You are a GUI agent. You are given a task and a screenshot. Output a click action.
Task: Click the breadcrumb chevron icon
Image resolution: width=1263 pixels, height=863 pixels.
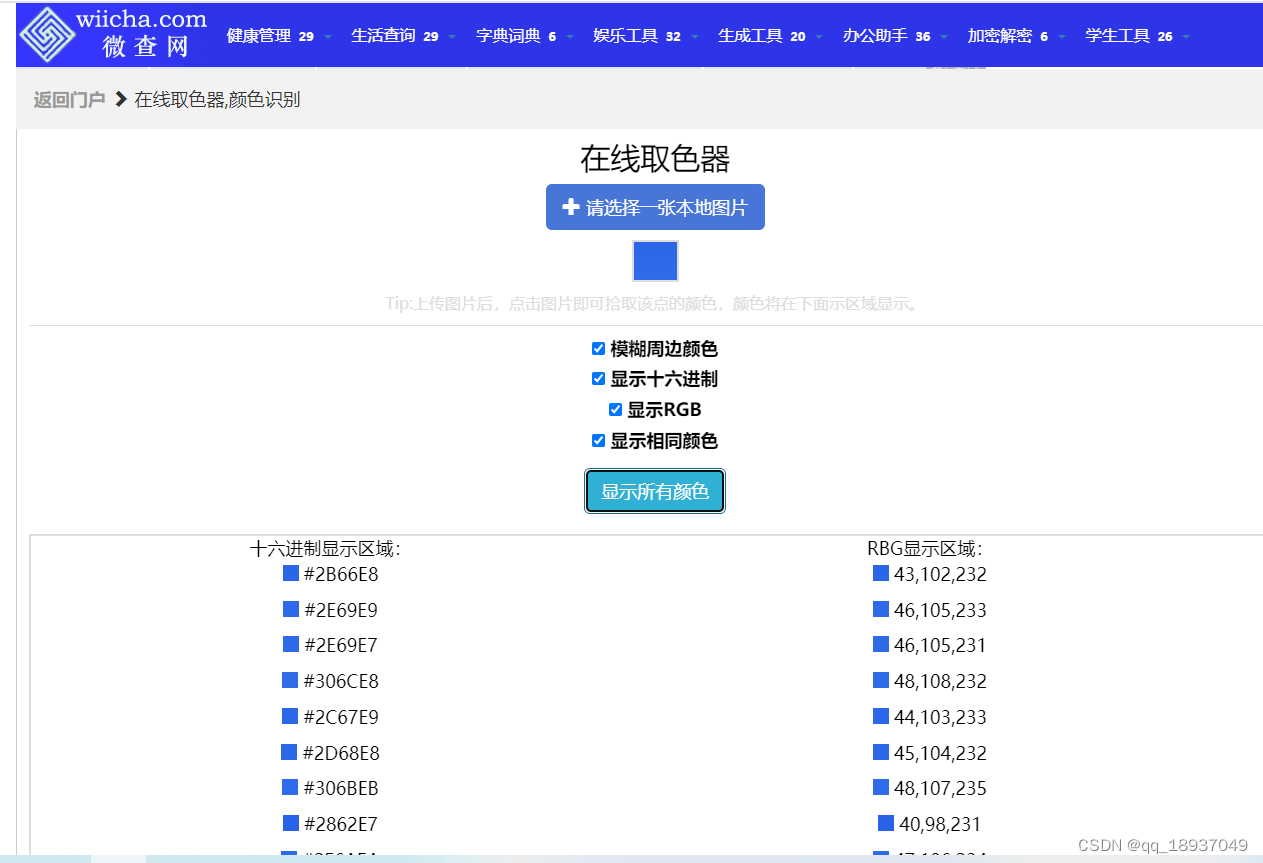pos(121,99)
